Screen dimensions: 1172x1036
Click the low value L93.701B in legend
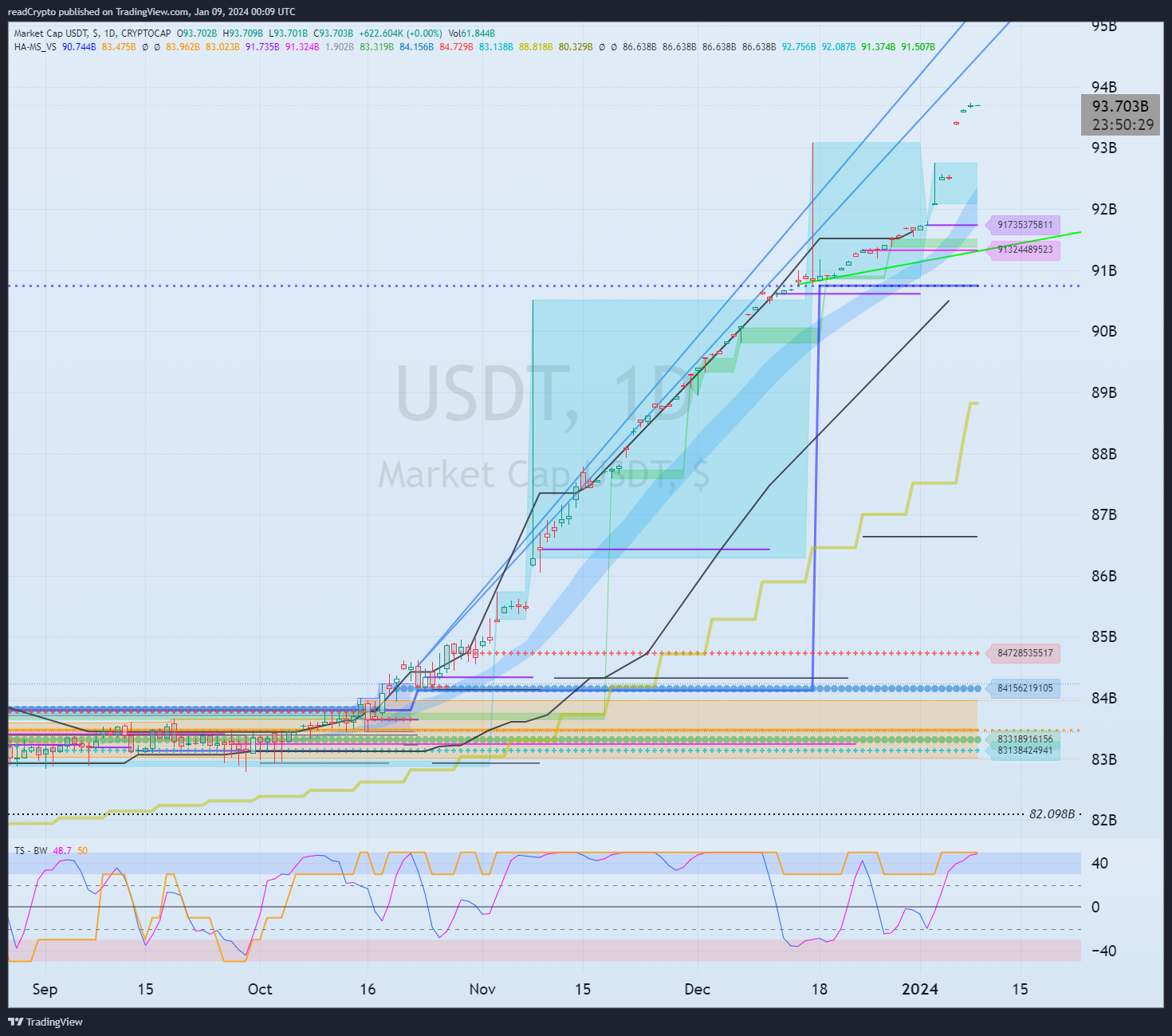[x=288, y=33]
